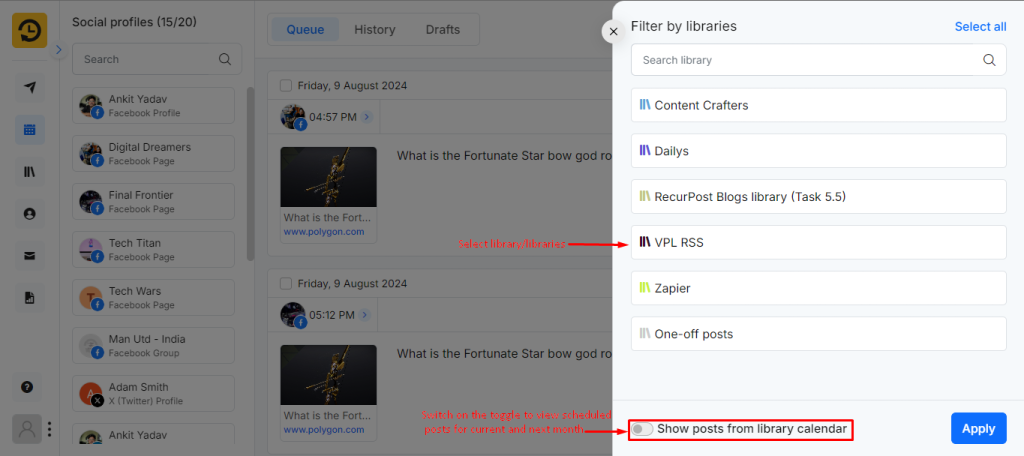Check the first Friday, 9 August 2024 checkbox

pos(285,86)
